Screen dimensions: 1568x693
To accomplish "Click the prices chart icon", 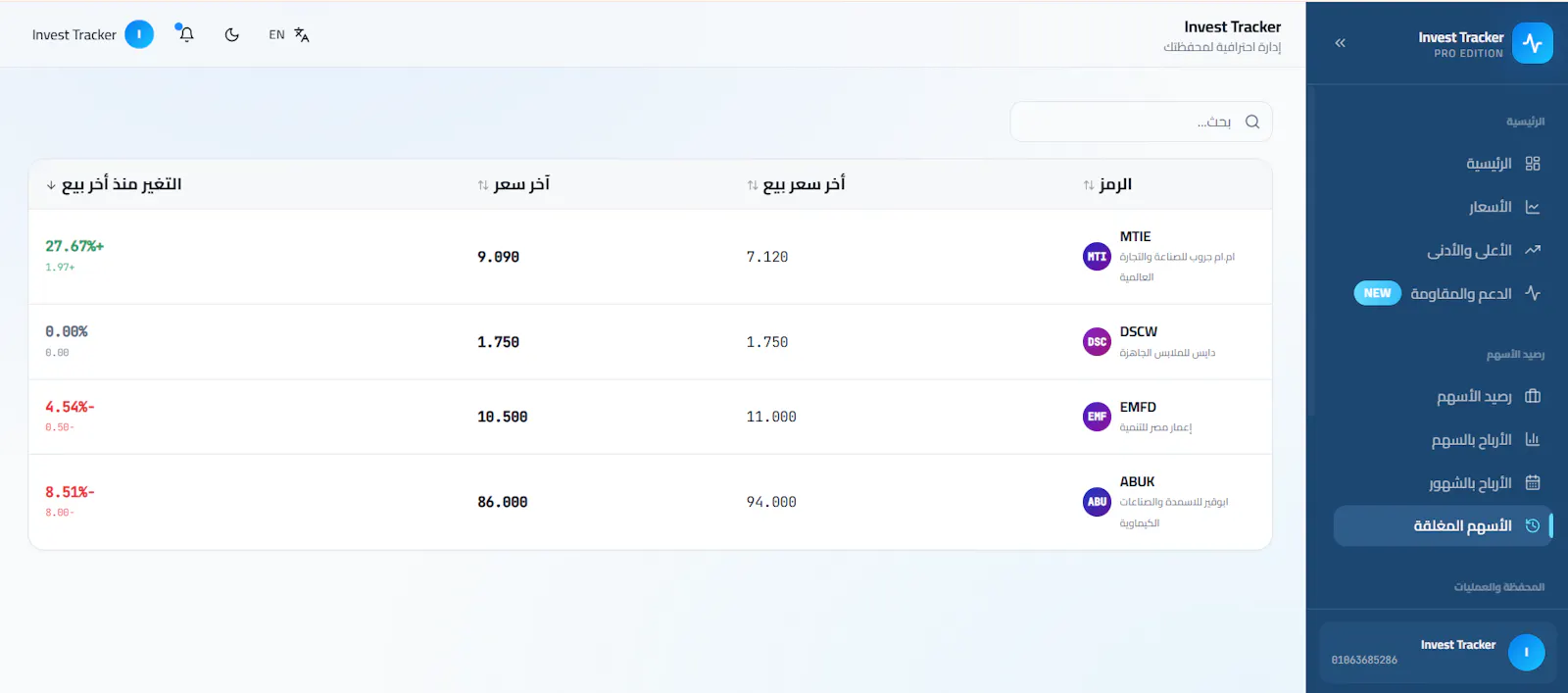I will tap(1533, 207).
